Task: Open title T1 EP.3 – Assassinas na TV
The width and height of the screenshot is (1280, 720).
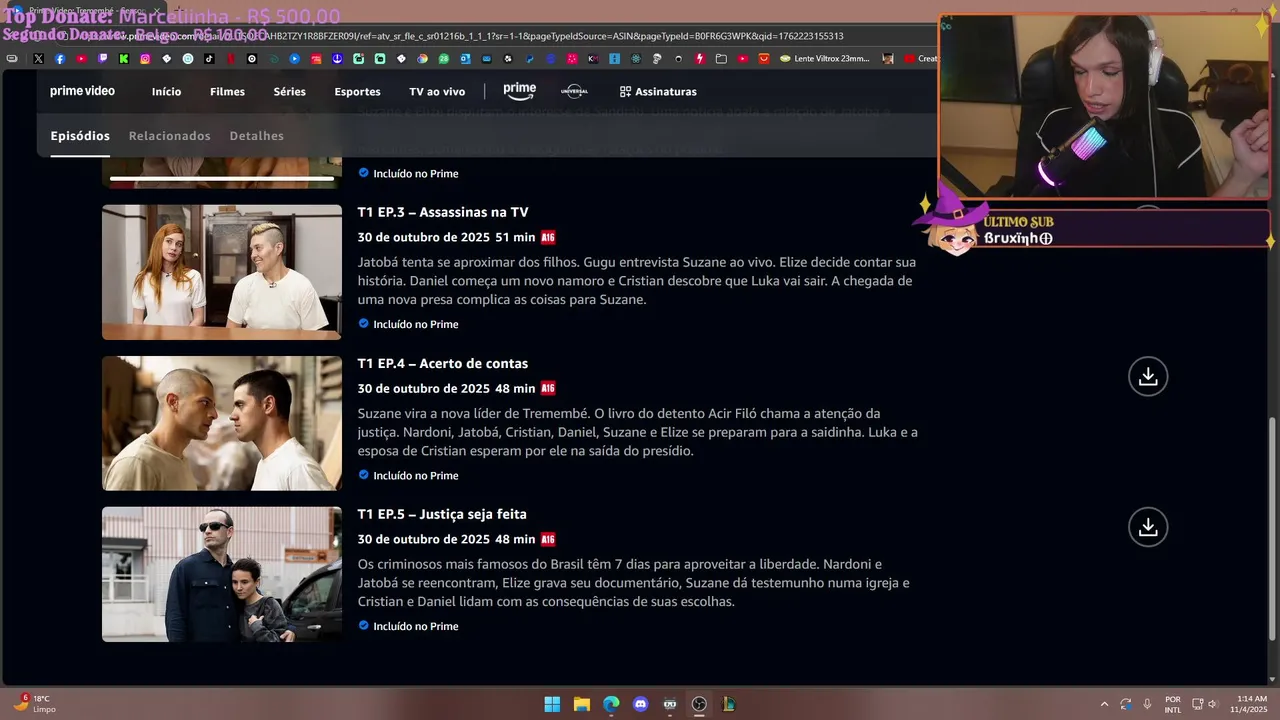Action: (x=443, y=212)
